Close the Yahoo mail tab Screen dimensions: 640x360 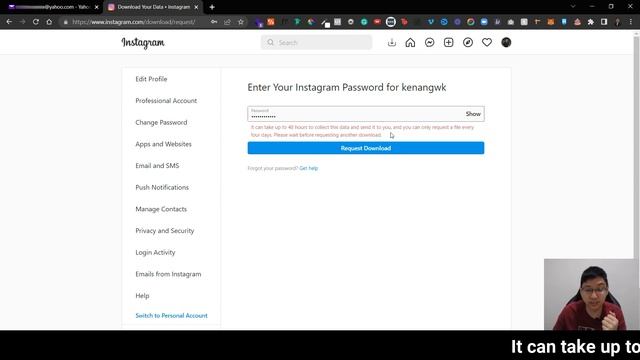(x=97, y=7)
